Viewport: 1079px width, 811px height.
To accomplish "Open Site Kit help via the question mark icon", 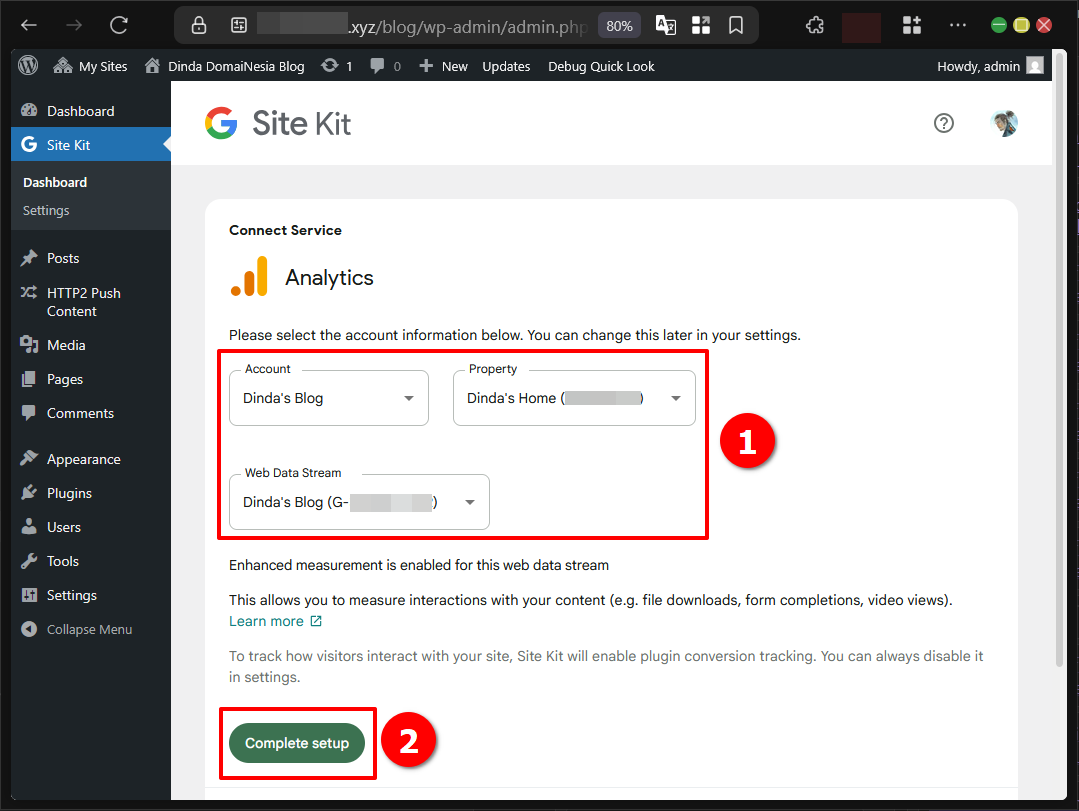I will pyautogui.click(x=944, y=123).
